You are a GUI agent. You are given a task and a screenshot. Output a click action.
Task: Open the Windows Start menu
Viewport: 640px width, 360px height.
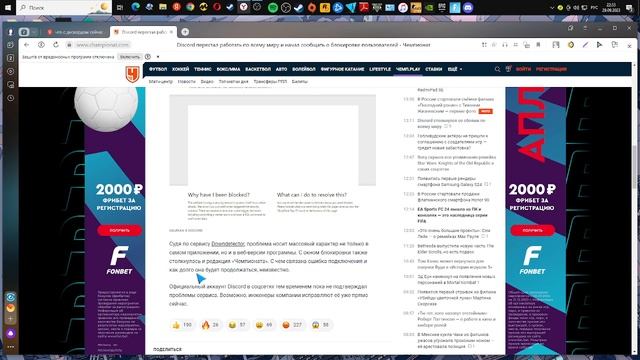coord(8,7)
